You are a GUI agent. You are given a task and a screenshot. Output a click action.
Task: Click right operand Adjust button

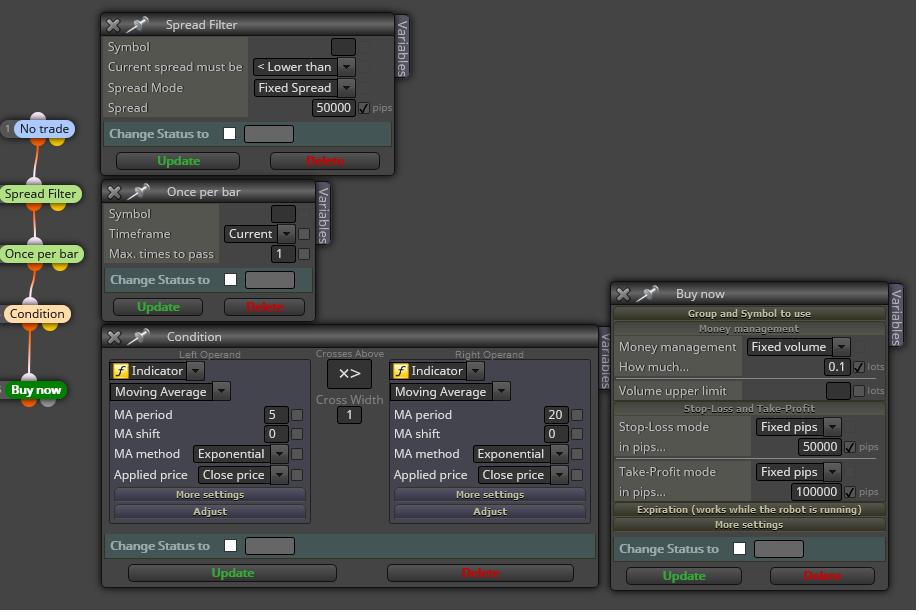tap(490, 512)
